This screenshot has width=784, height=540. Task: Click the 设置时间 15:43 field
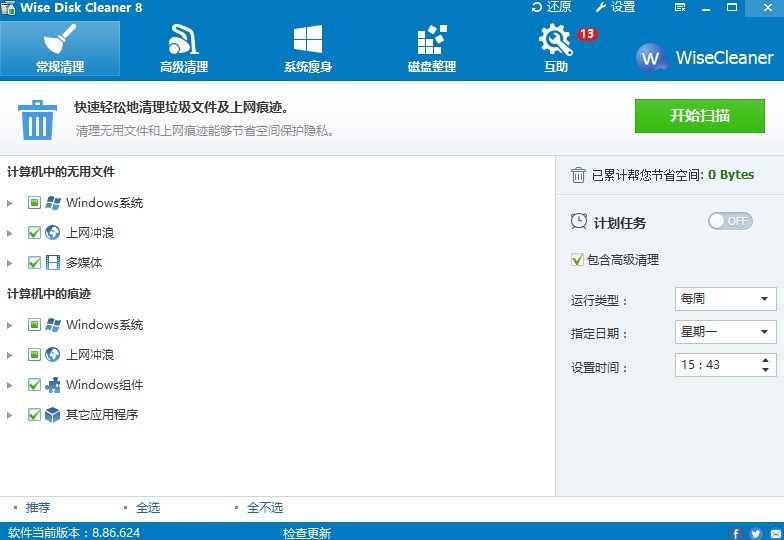tap(726, 365)
